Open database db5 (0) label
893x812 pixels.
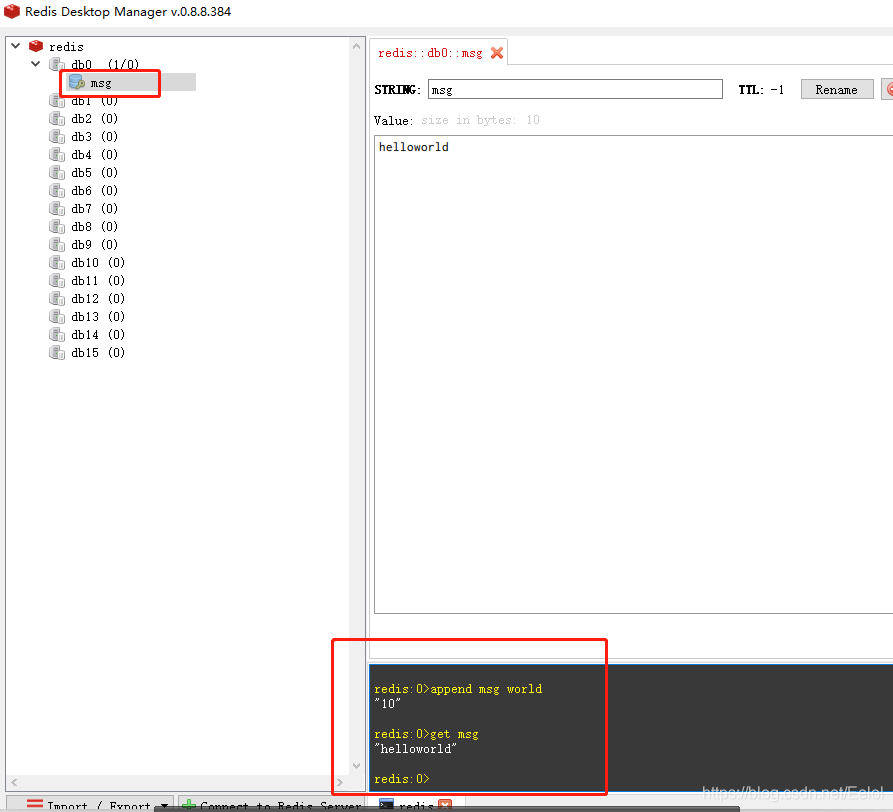click(95, 173)
